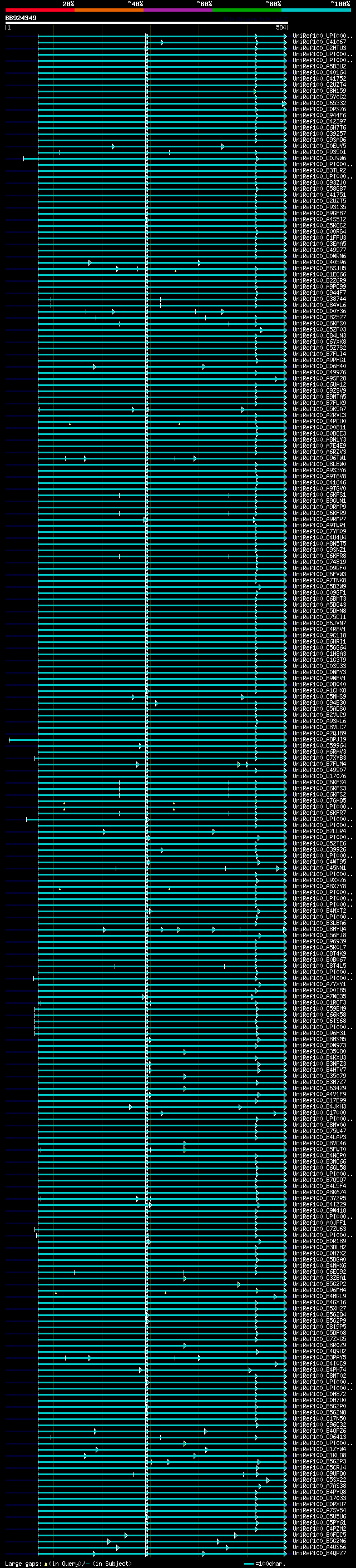
Task: Open hit UniRef100_Q40164
Action: 319,72
